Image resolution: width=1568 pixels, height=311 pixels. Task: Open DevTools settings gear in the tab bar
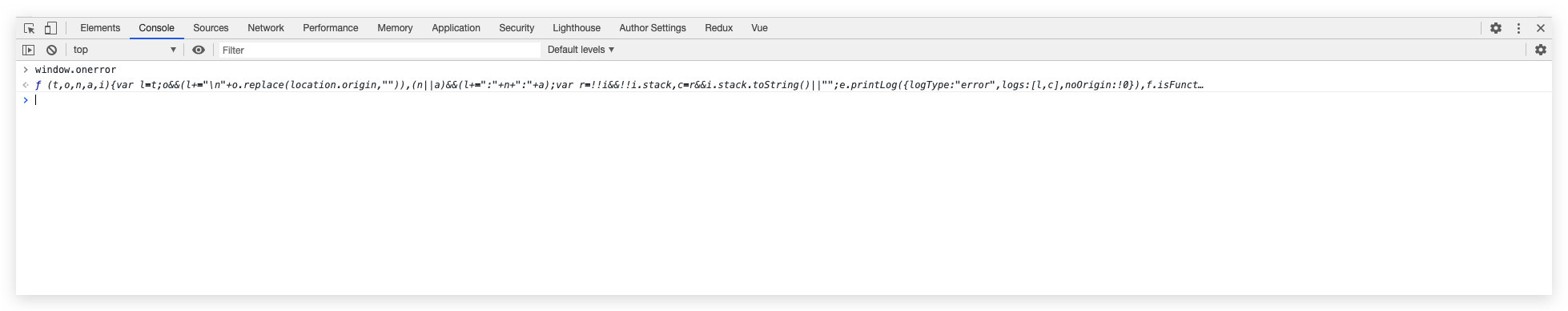(x=1496, y=28)
